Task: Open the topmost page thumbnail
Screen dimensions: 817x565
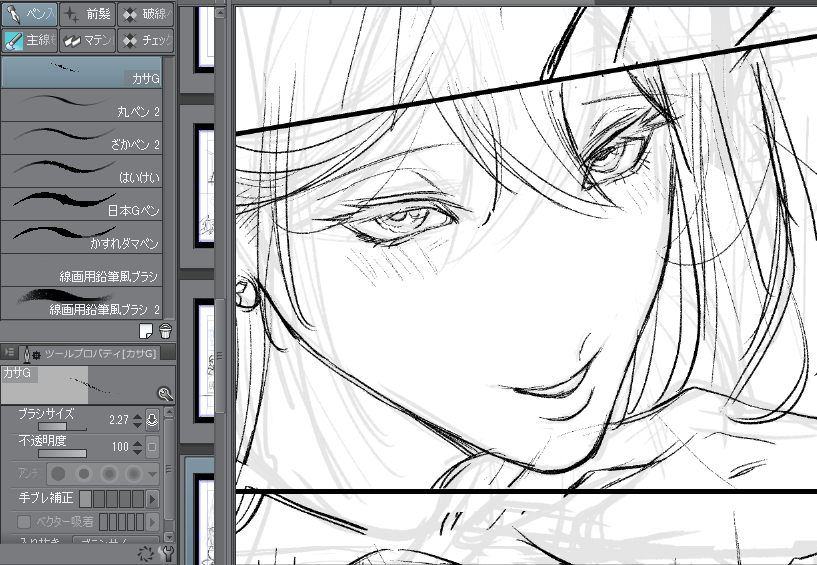Action: click(x=204, y=39)
